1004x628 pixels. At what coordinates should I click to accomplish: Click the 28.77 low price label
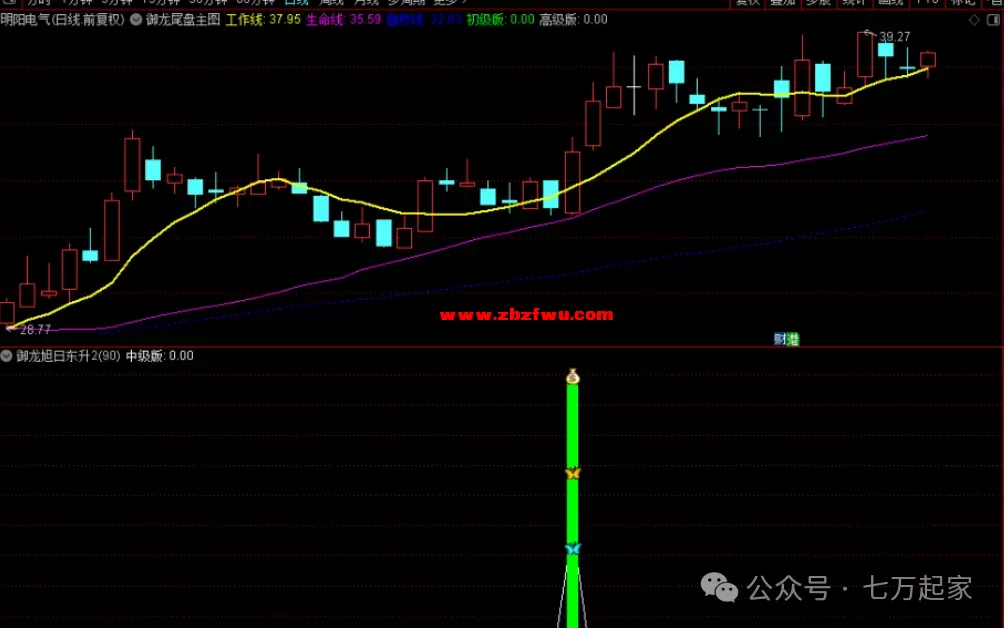[x=35, y=330]
